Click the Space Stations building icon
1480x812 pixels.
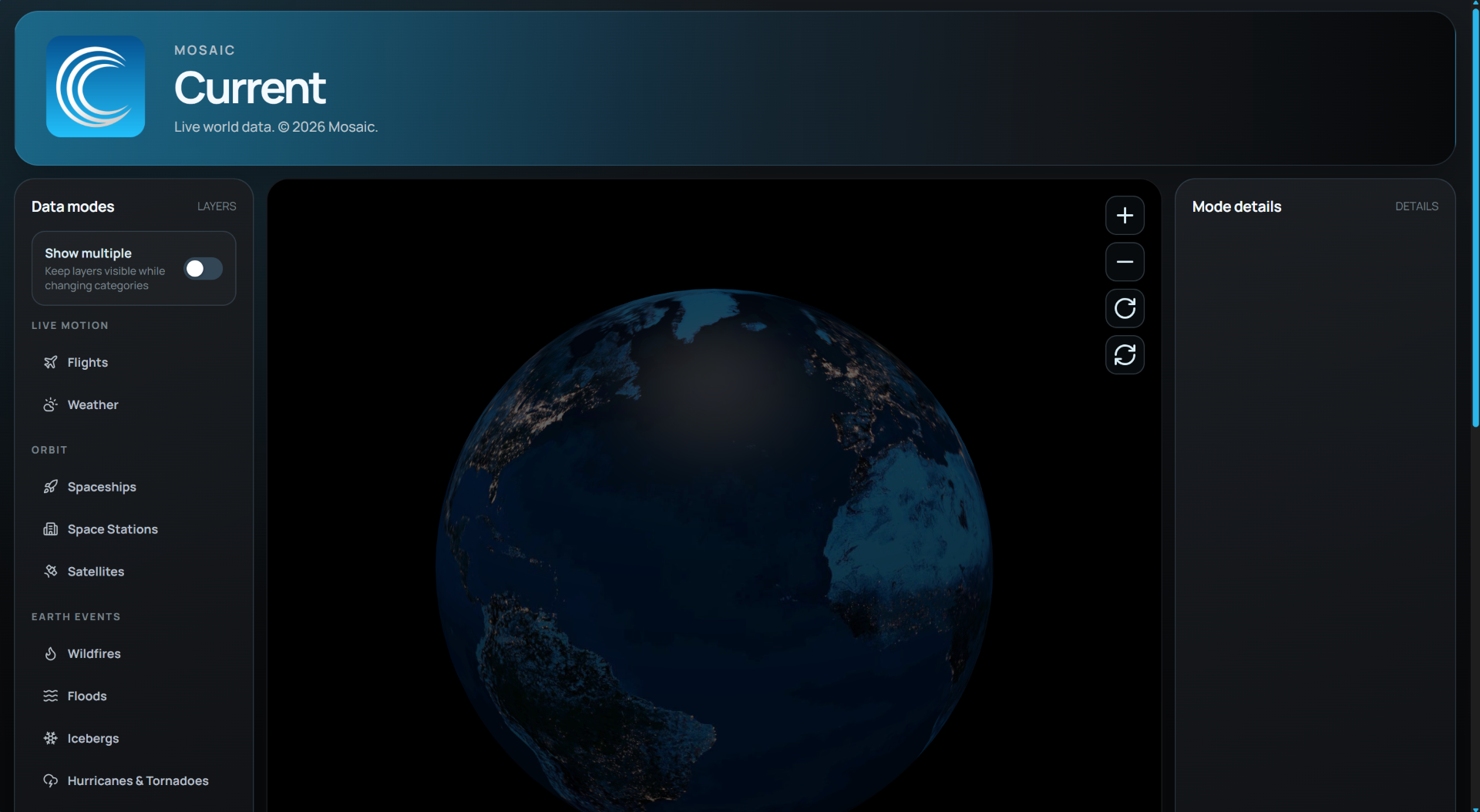pyautogui.click(x=51, y=529)
